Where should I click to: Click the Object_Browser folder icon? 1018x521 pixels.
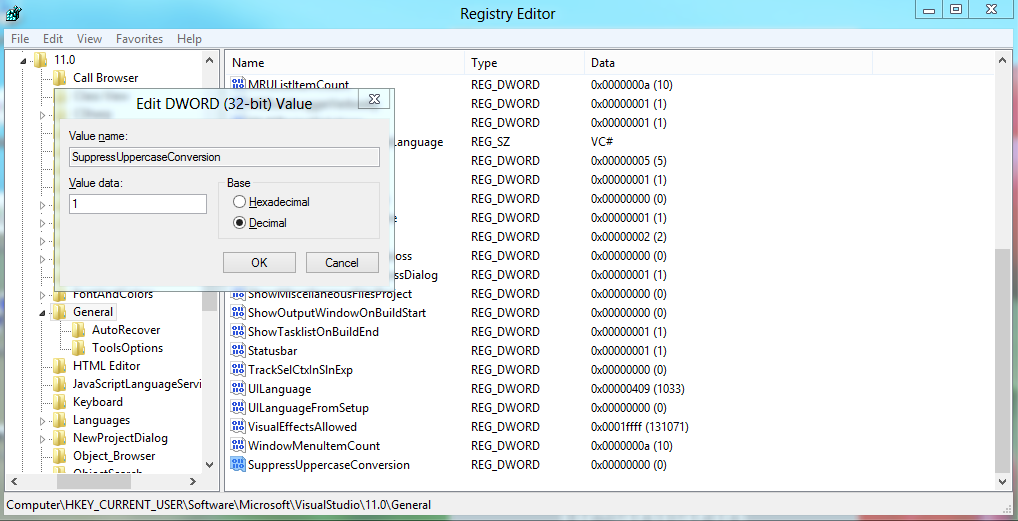(x=60, y=455)
